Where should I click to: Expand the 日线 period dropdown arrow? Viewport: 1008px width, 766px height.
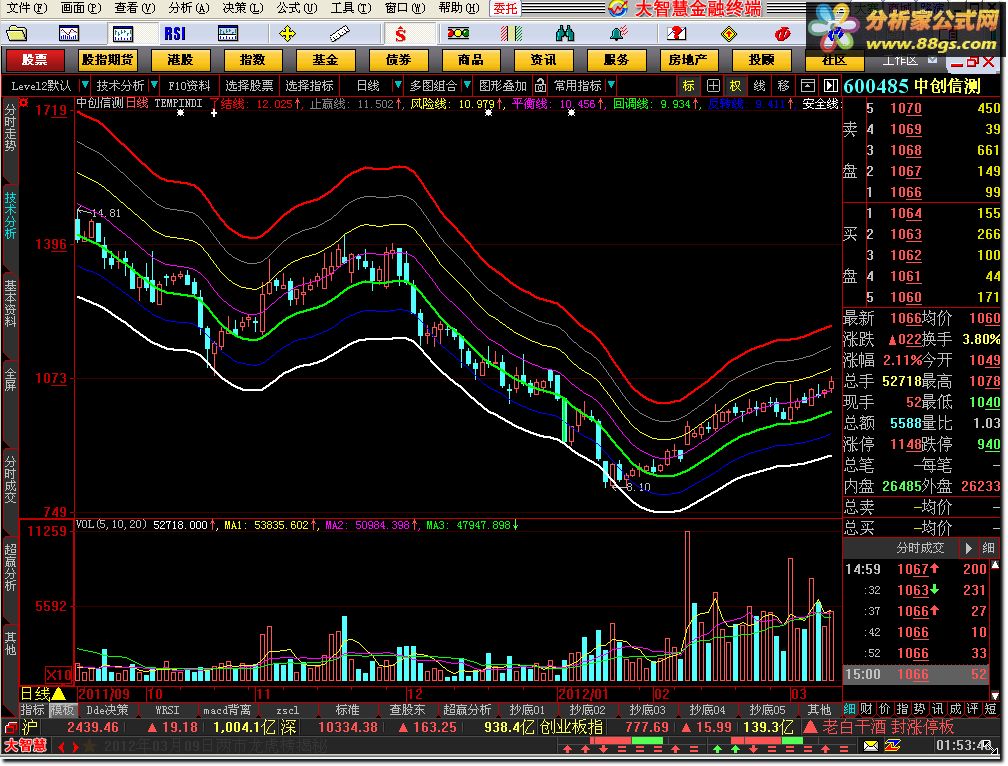(398, 85)
